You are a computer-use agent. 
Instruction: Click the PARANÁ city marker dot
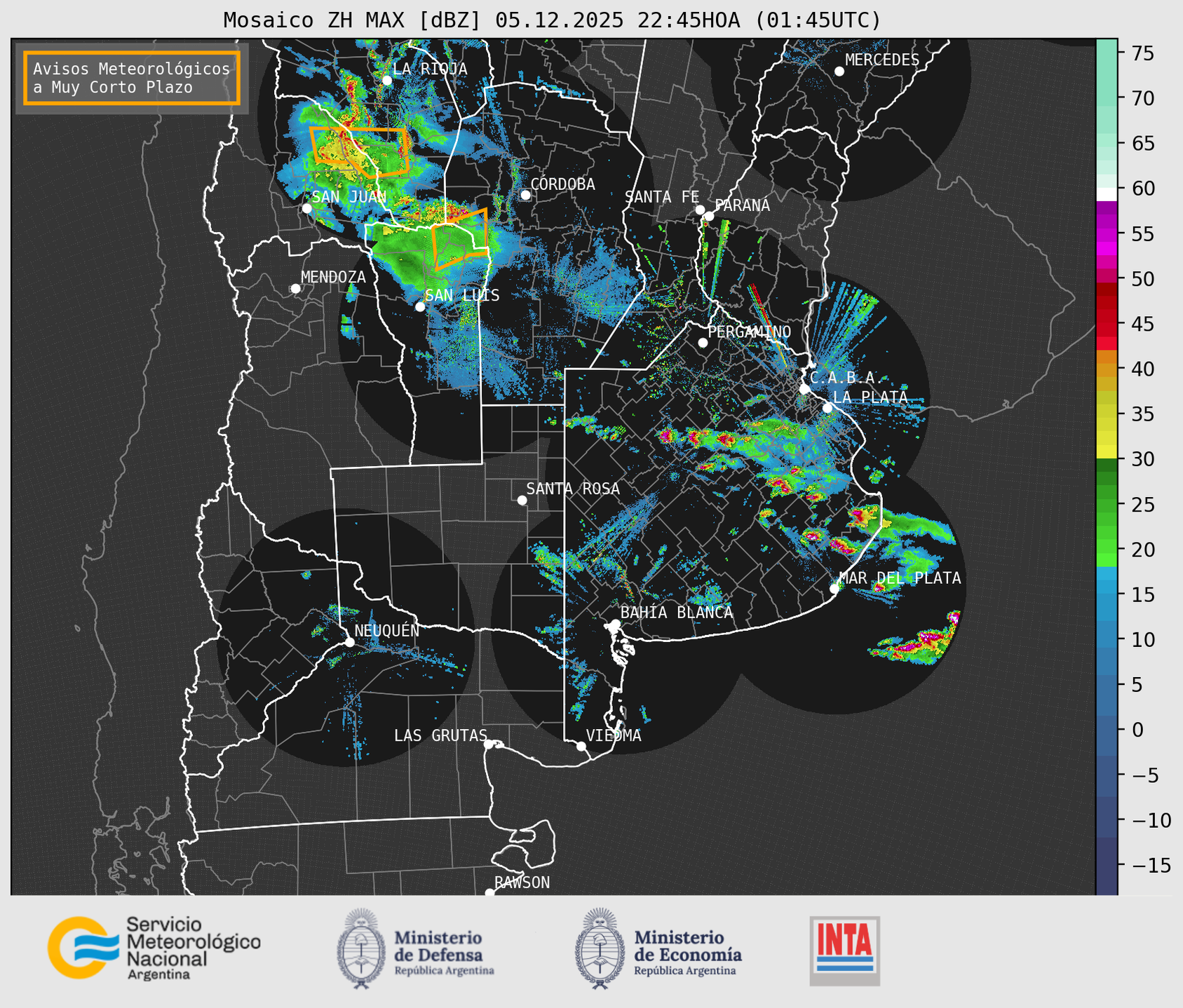point(709,216)
